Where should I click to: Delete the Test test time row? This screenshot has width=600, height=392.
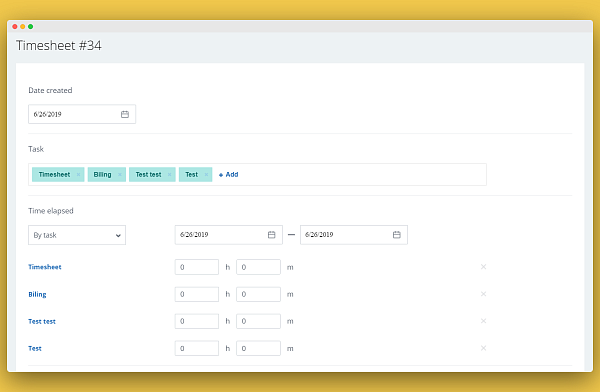[x=483, y=321]
